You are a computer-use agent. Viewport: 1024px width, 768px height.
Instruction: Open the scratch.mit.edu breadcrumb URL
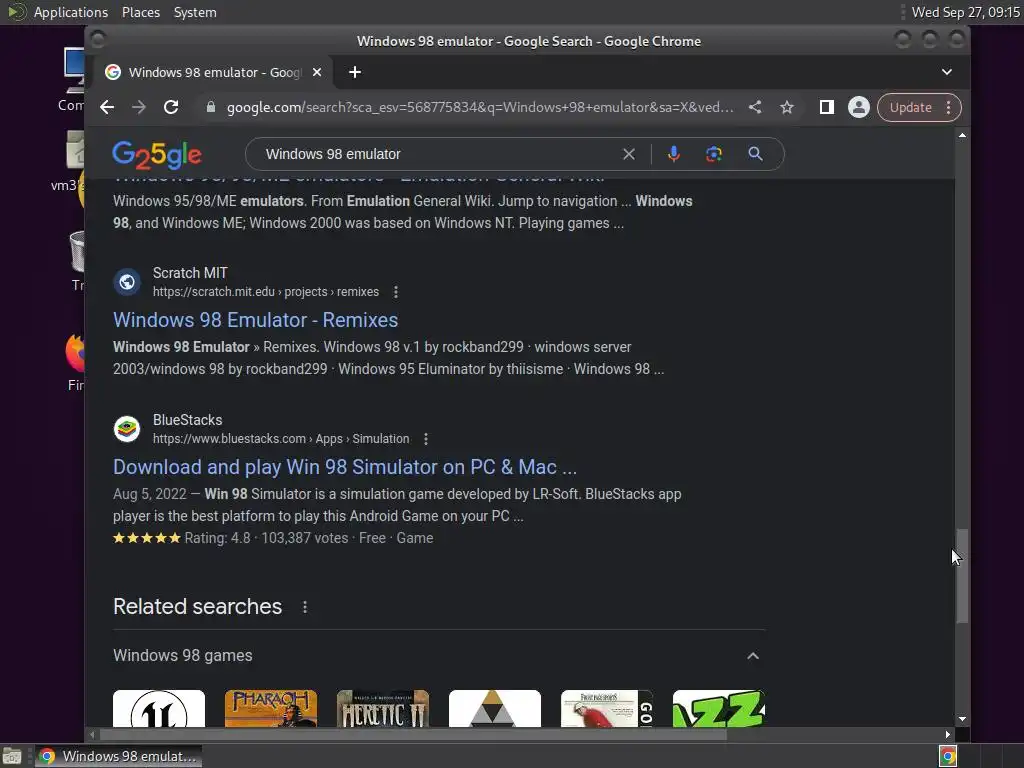pyautogui.click(x=265, y=292)
